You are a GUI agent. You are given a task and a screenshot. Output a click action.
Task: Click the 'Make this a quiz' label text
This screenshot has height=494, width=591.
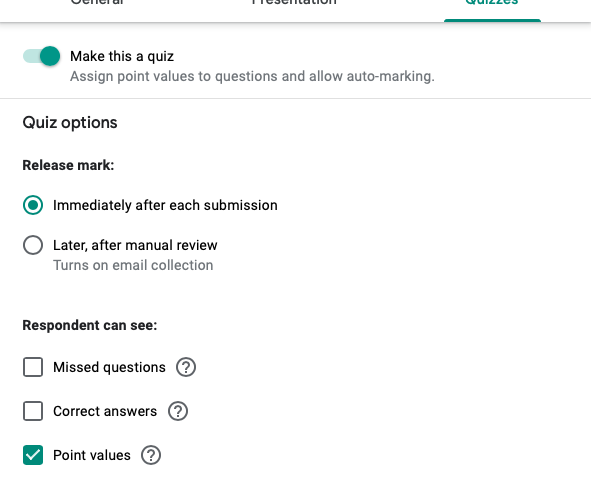click(122, 56)
